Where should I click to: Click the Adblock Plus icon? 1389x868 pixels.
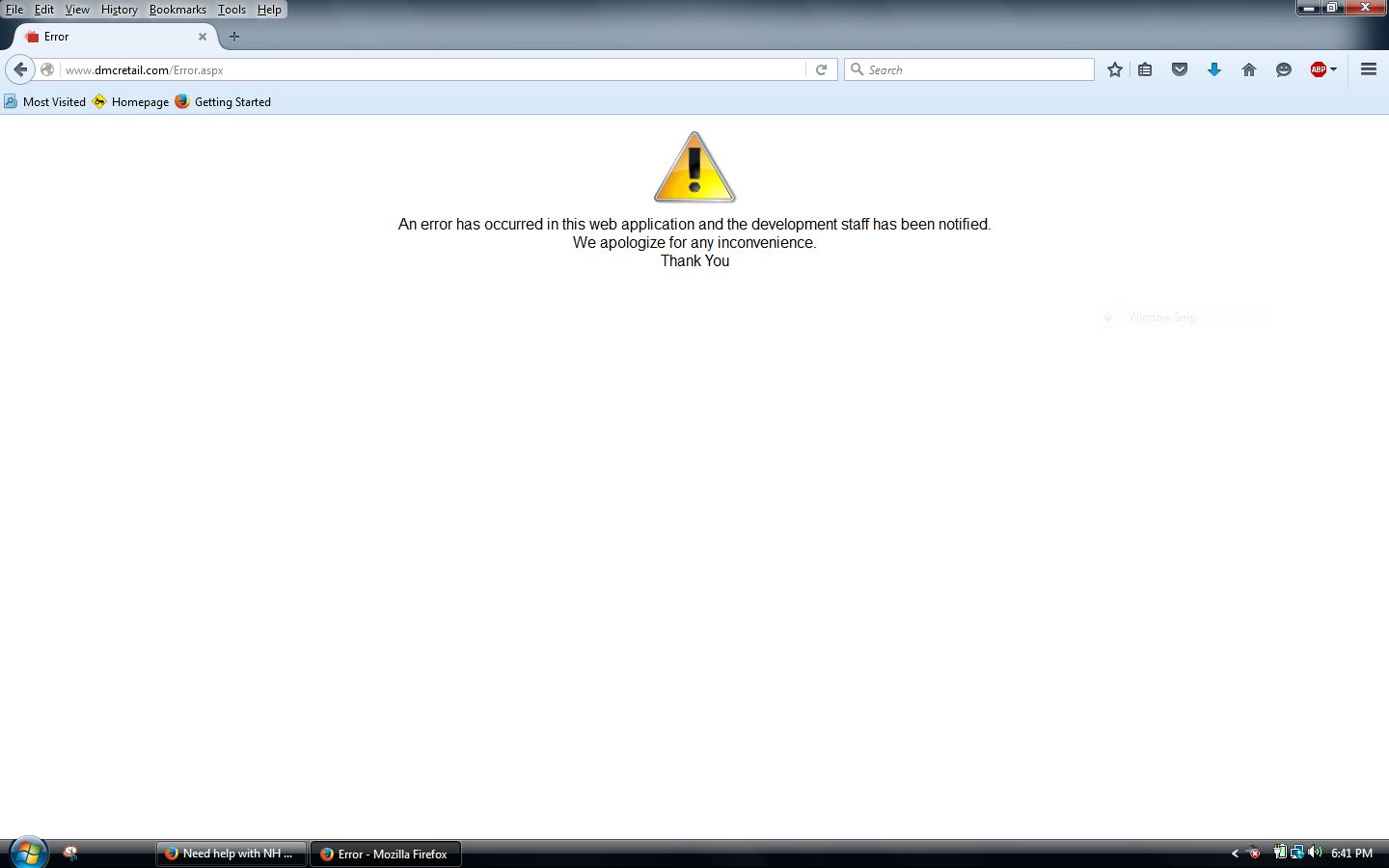coord(1318,69)
